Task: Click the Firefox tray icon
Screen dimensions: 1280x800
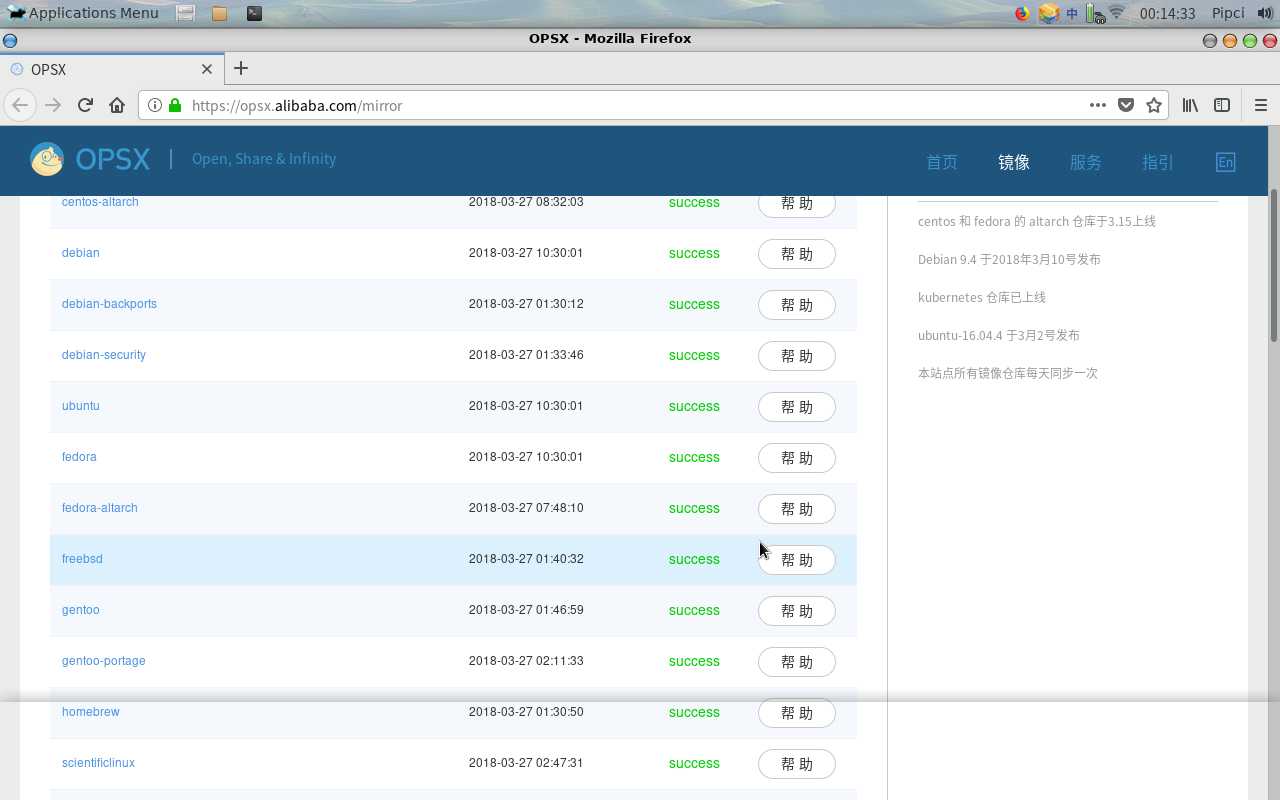Action: tap(1022, 13)
